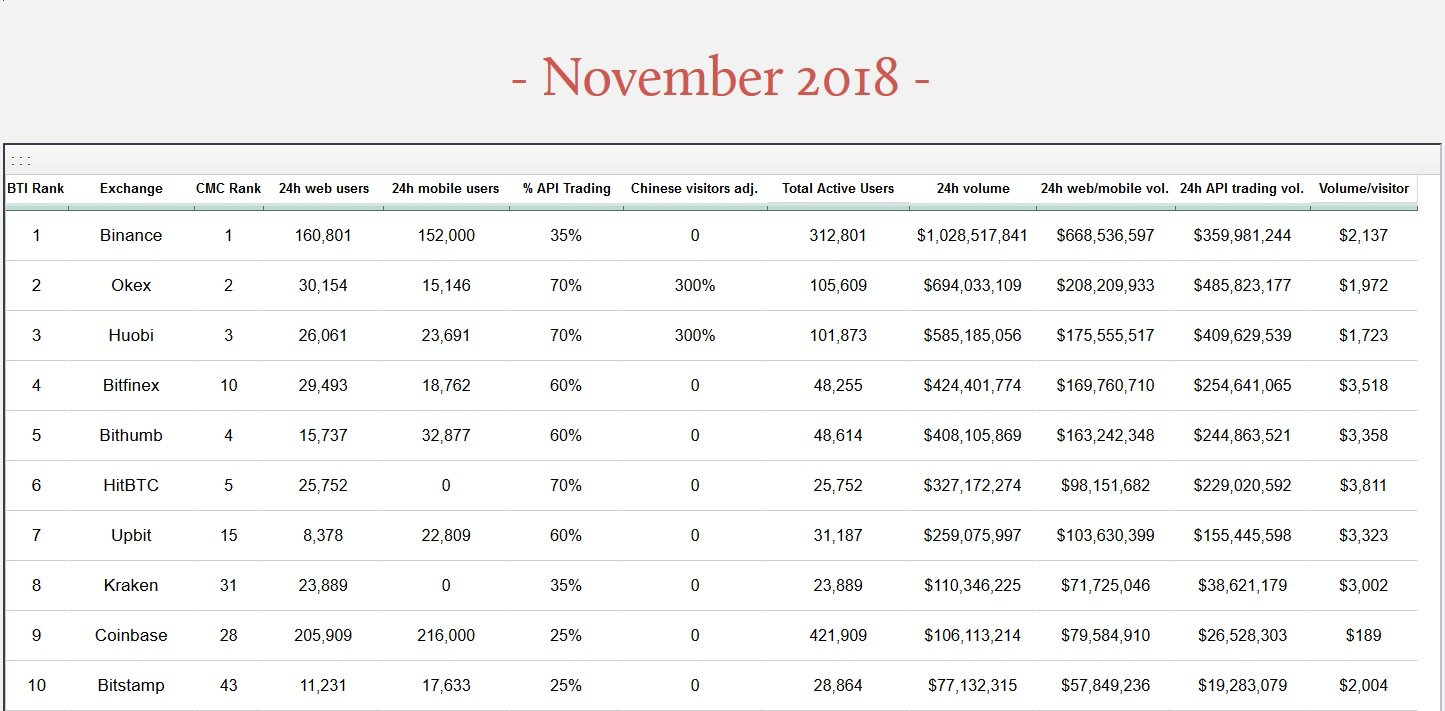
Task: Select the Bitstamp exchange name cell
Action: [x=131, y=686]
